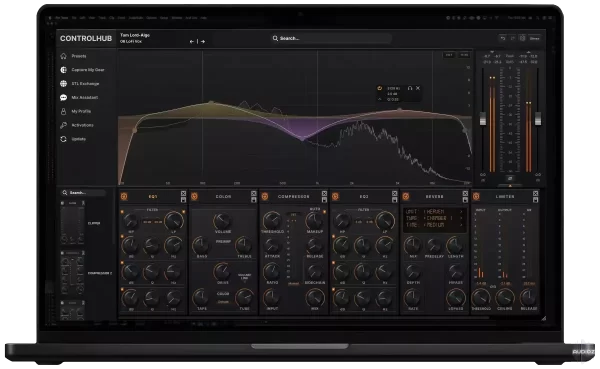Click the Demo button in header
This screenshot has width=600, height=369.
point(535,38)
